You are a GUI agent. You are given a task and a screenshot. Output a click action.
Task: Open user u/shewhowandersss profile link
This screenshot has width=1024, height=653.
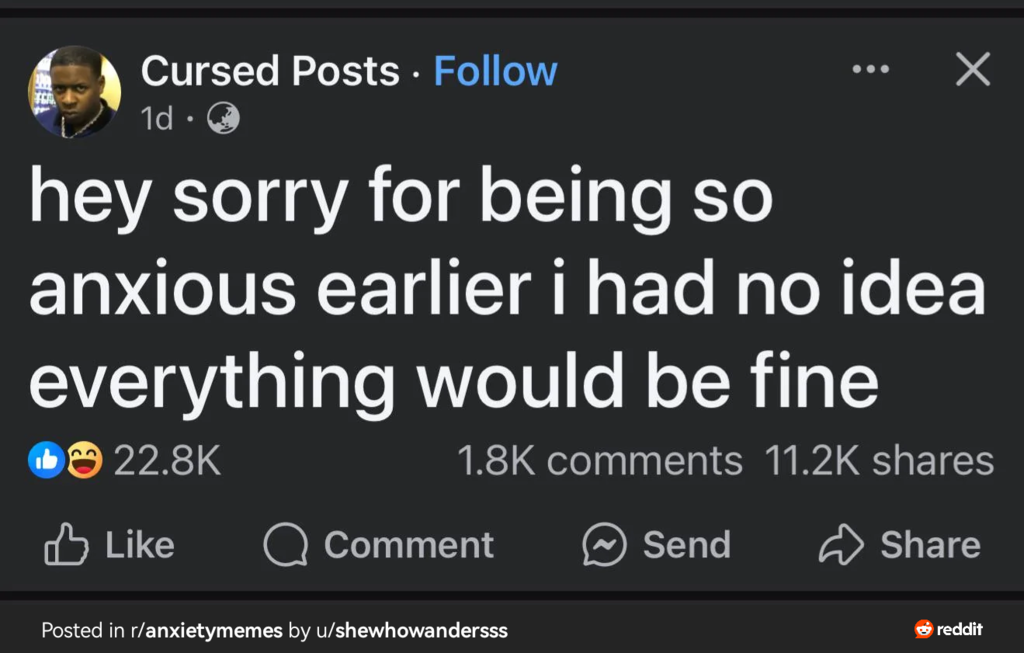[411, 630]
